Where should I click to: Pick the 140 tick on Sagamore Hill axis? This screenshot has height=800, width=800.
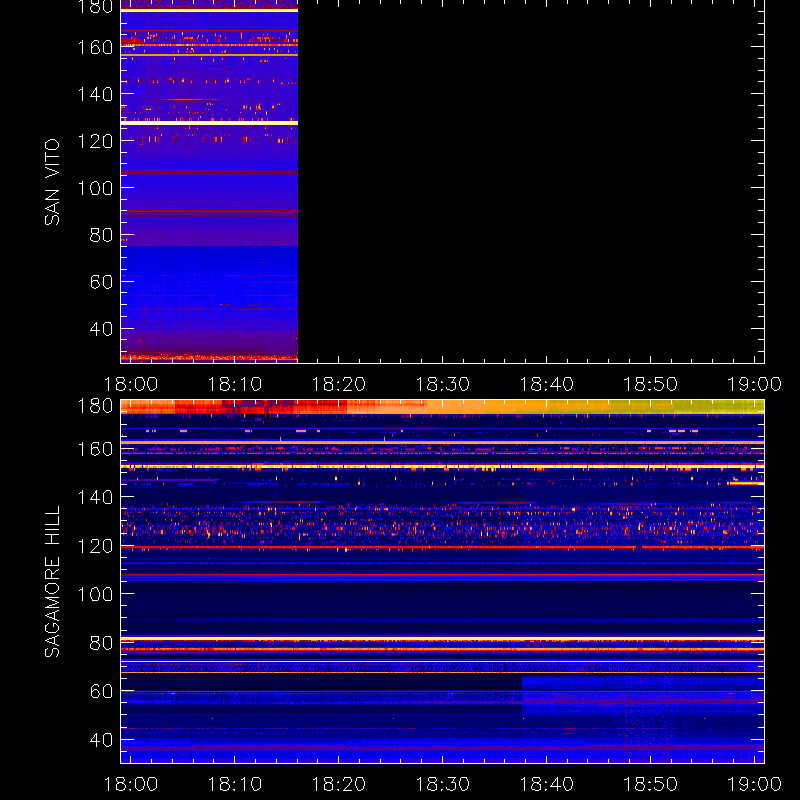95,497
